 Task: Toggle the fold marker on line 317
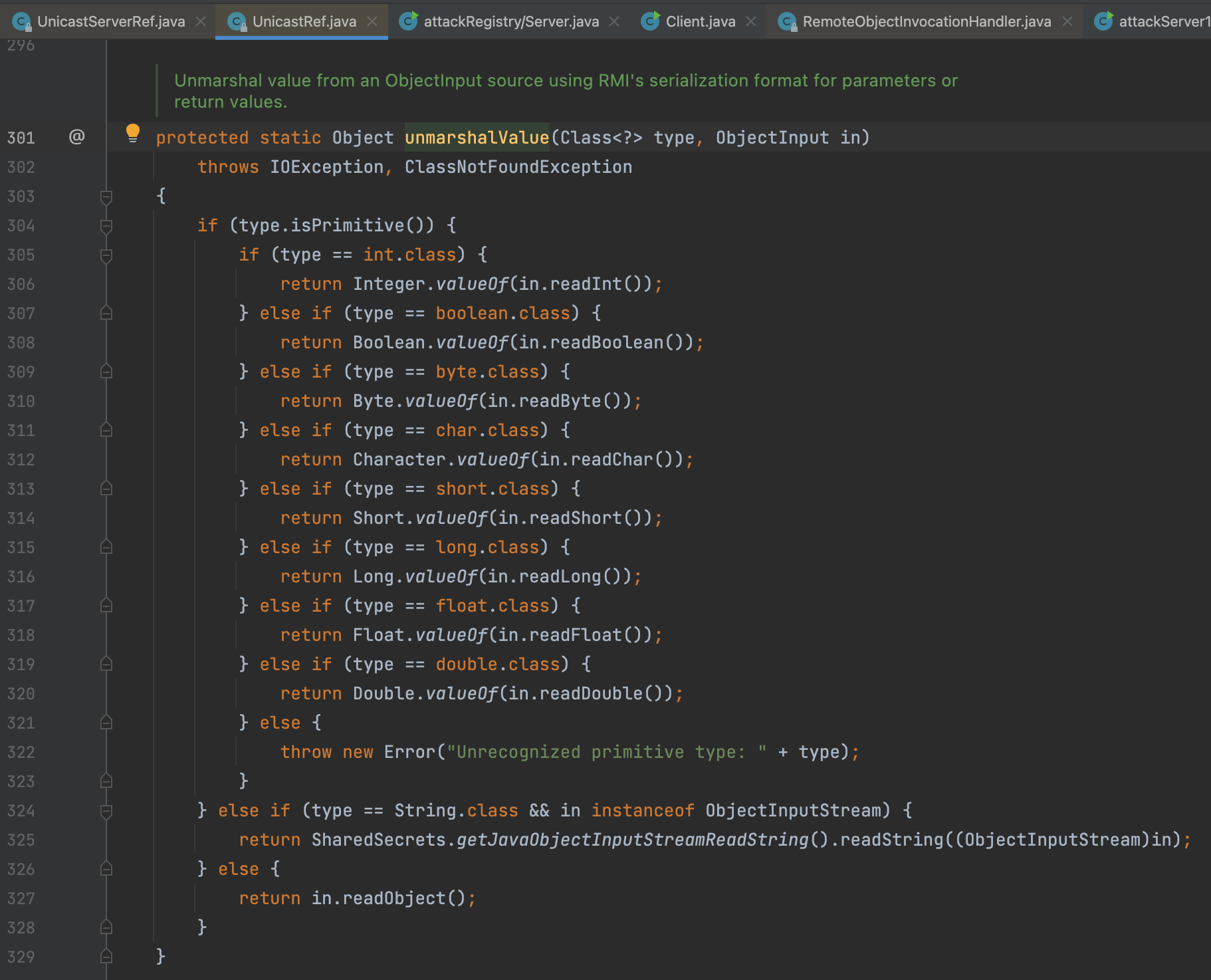click(106, 606)
